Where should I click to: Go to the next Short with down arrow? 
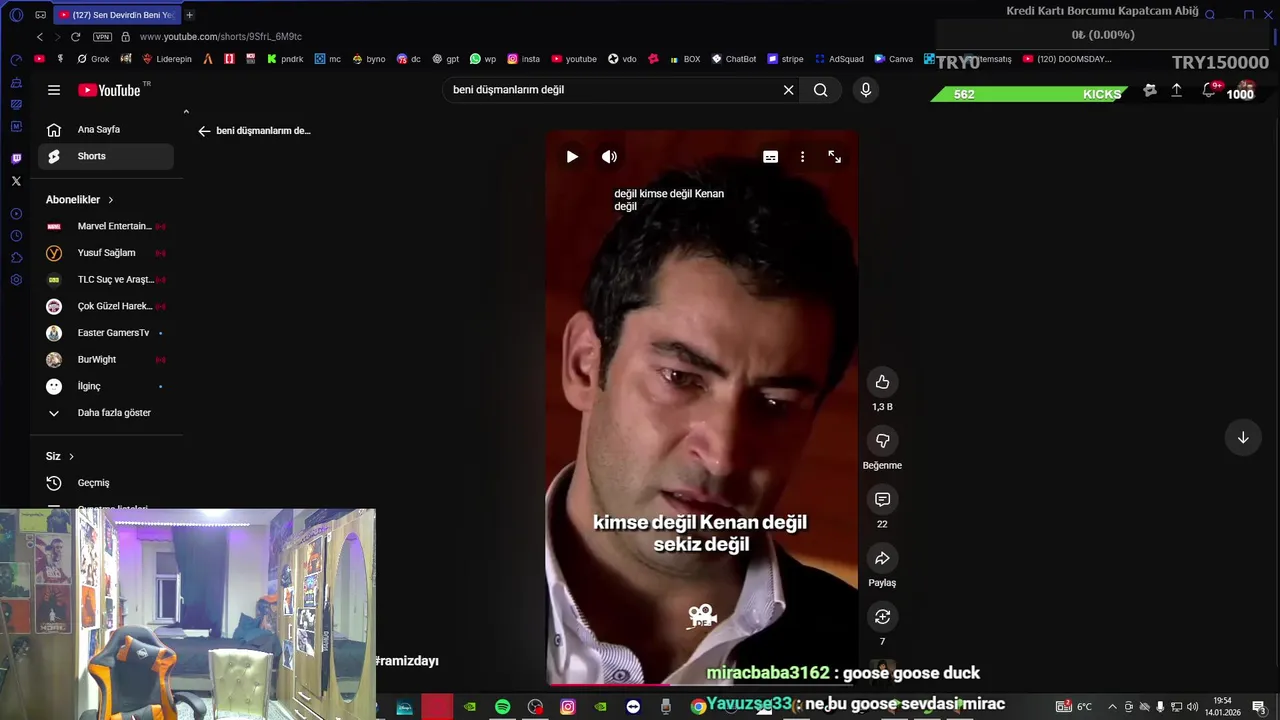point(1243,438)
